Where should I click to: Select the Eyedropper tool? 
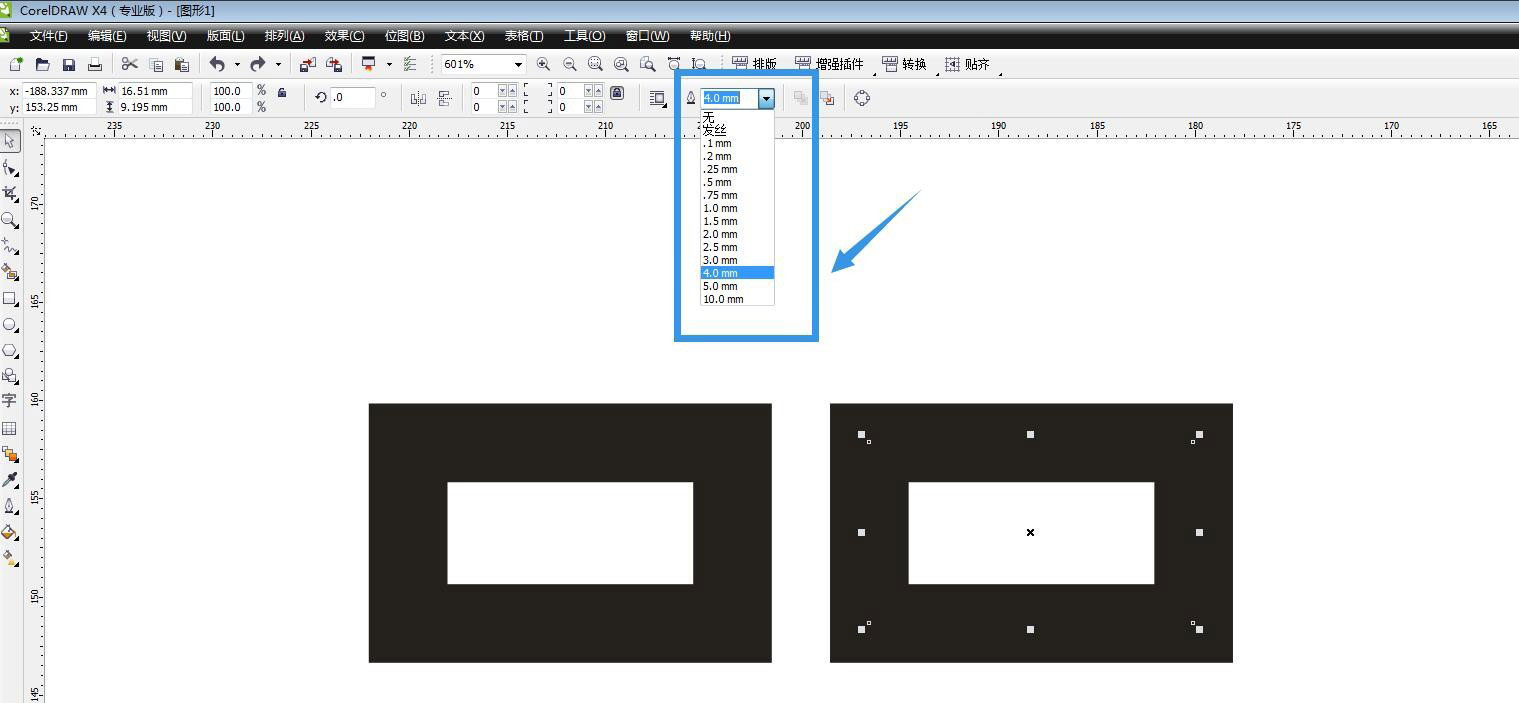(10, 480)
